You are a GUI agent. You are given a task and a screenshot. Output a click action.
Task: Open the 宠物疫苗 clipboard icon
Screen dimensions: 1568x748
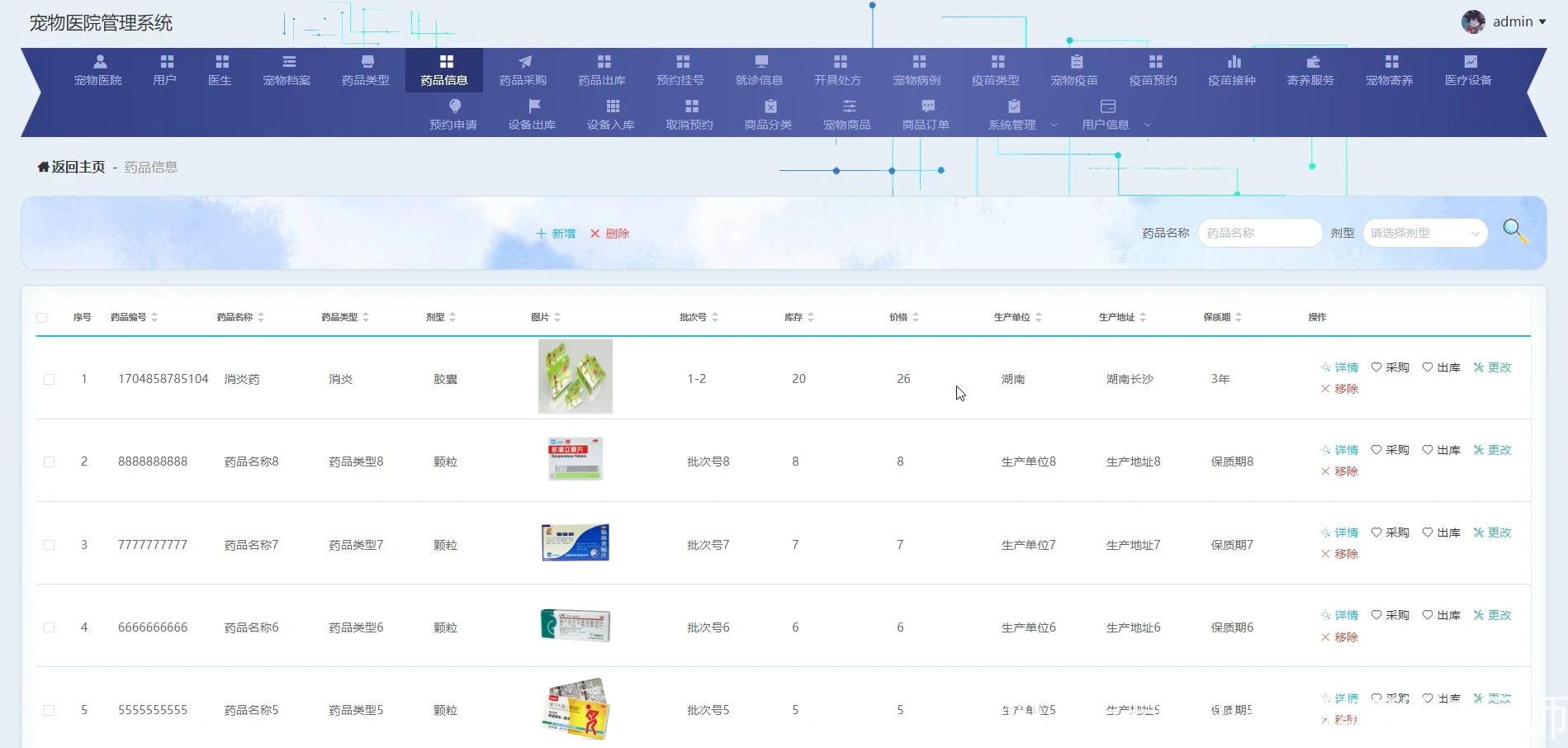(x=1077, y=61)
